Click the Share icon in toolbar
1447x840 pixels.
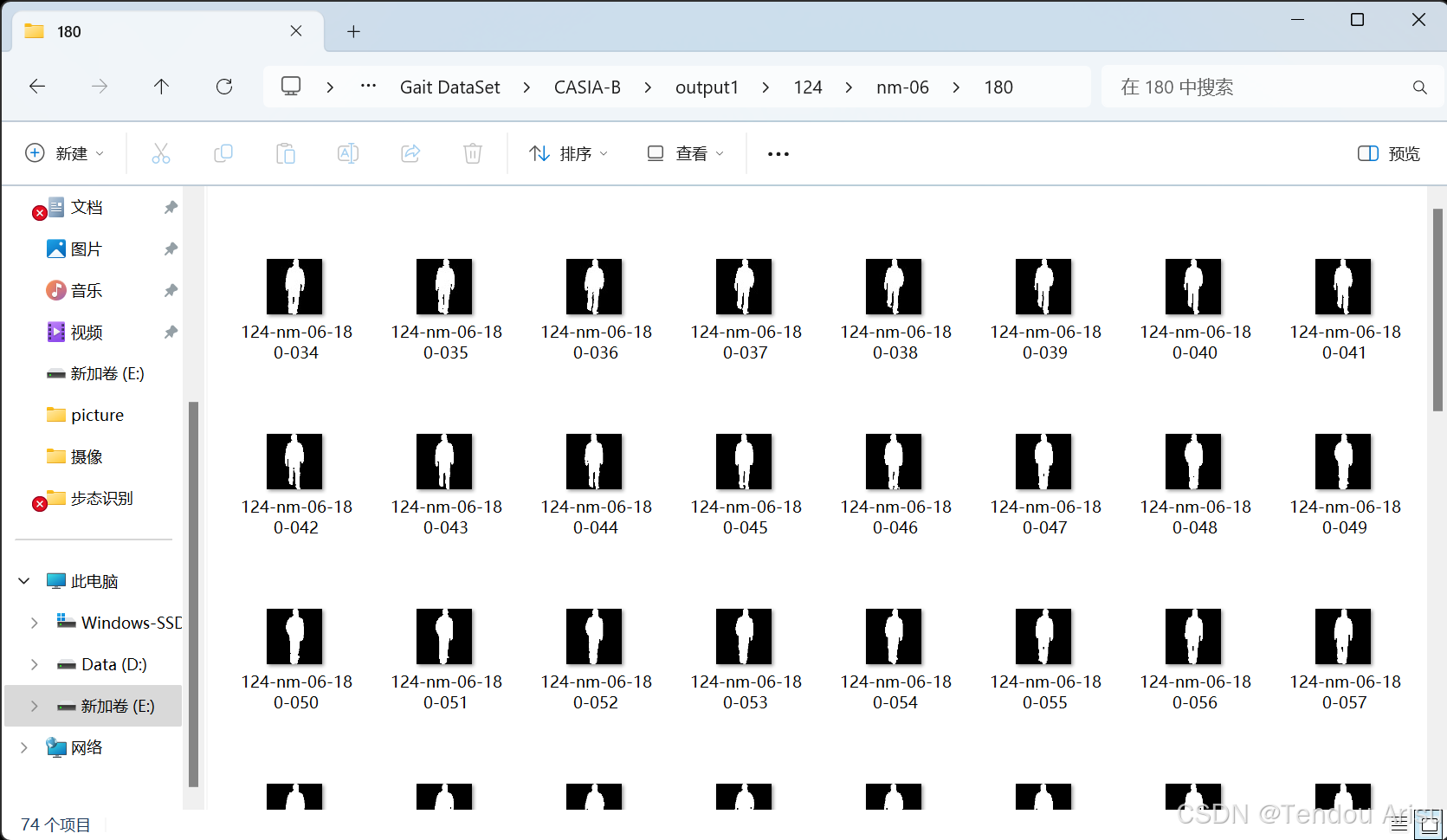click(410, 153)
